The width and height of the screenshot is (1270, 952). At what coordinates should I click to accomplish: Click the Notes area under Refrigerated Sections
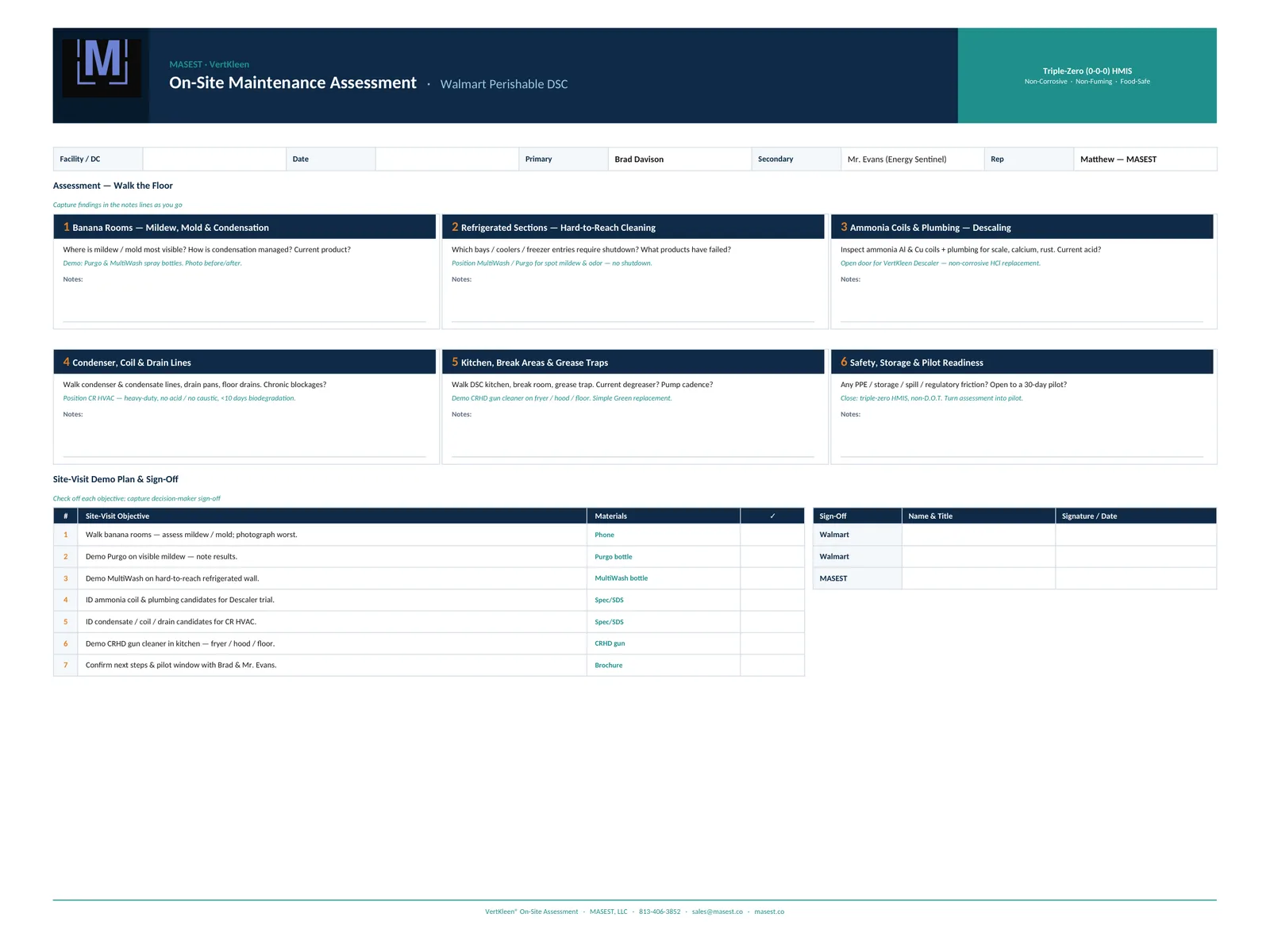633,300
